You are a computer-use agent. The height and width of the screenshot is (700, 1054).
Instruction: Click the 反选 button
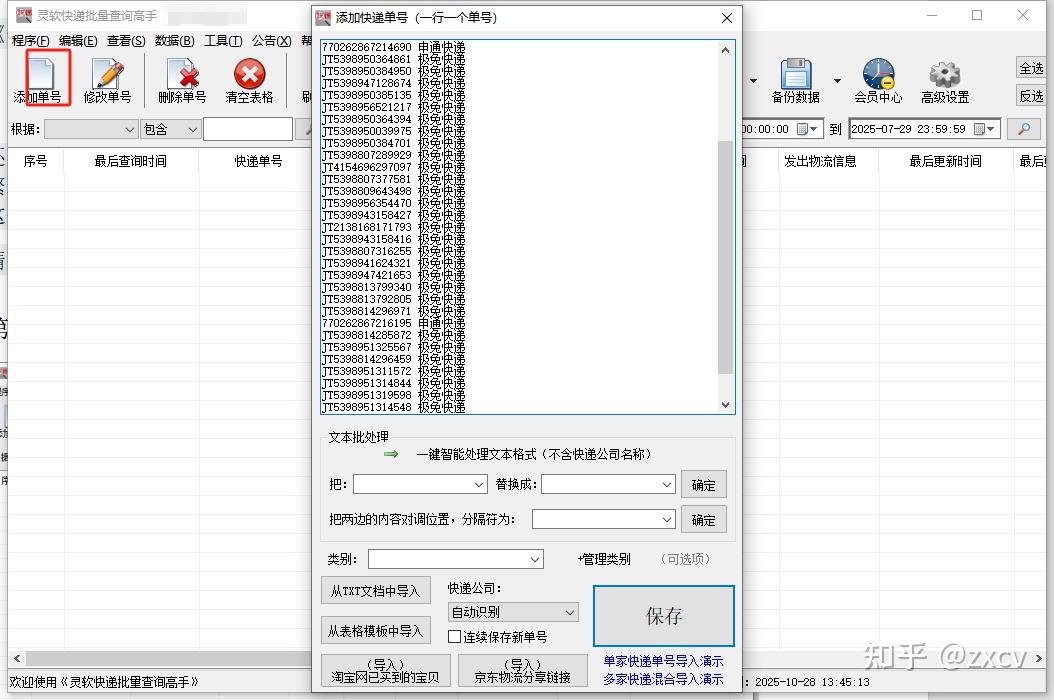pos(1031,96)
